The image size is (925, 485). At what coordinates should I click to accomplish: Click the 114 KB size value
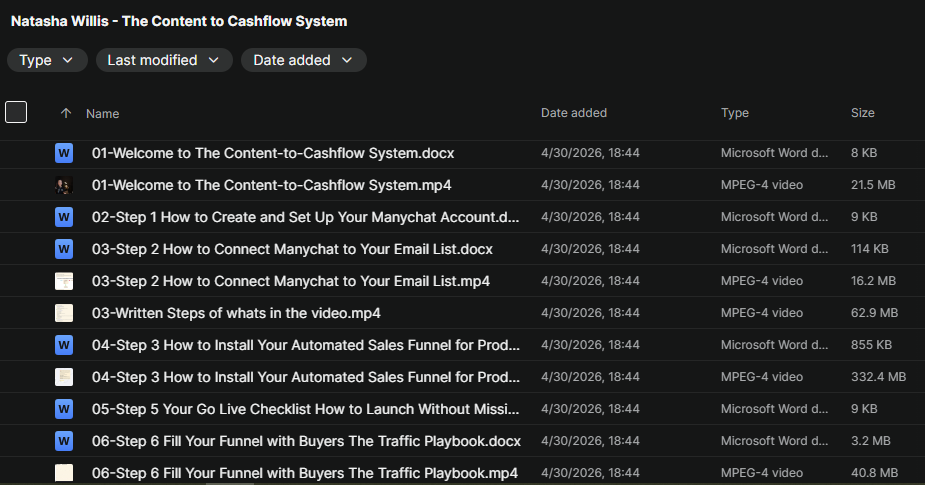tap(870, 248)
